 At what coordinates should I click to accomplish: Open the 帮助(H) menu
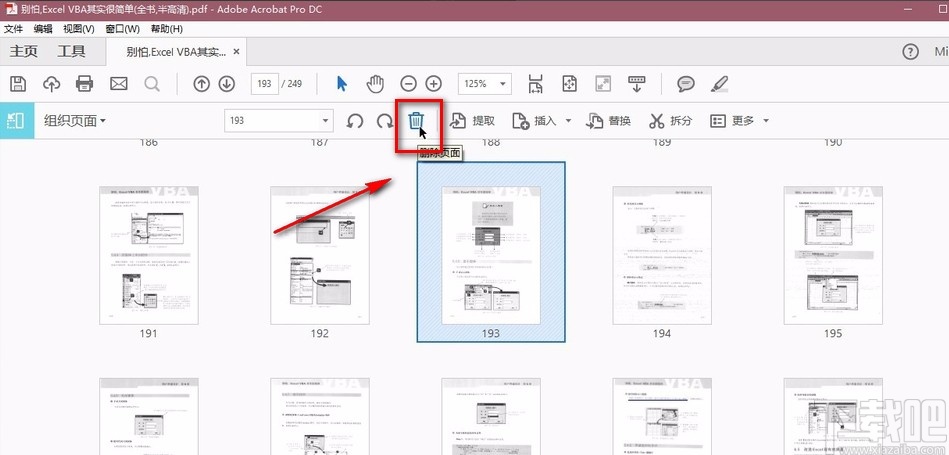coord(166,28)
